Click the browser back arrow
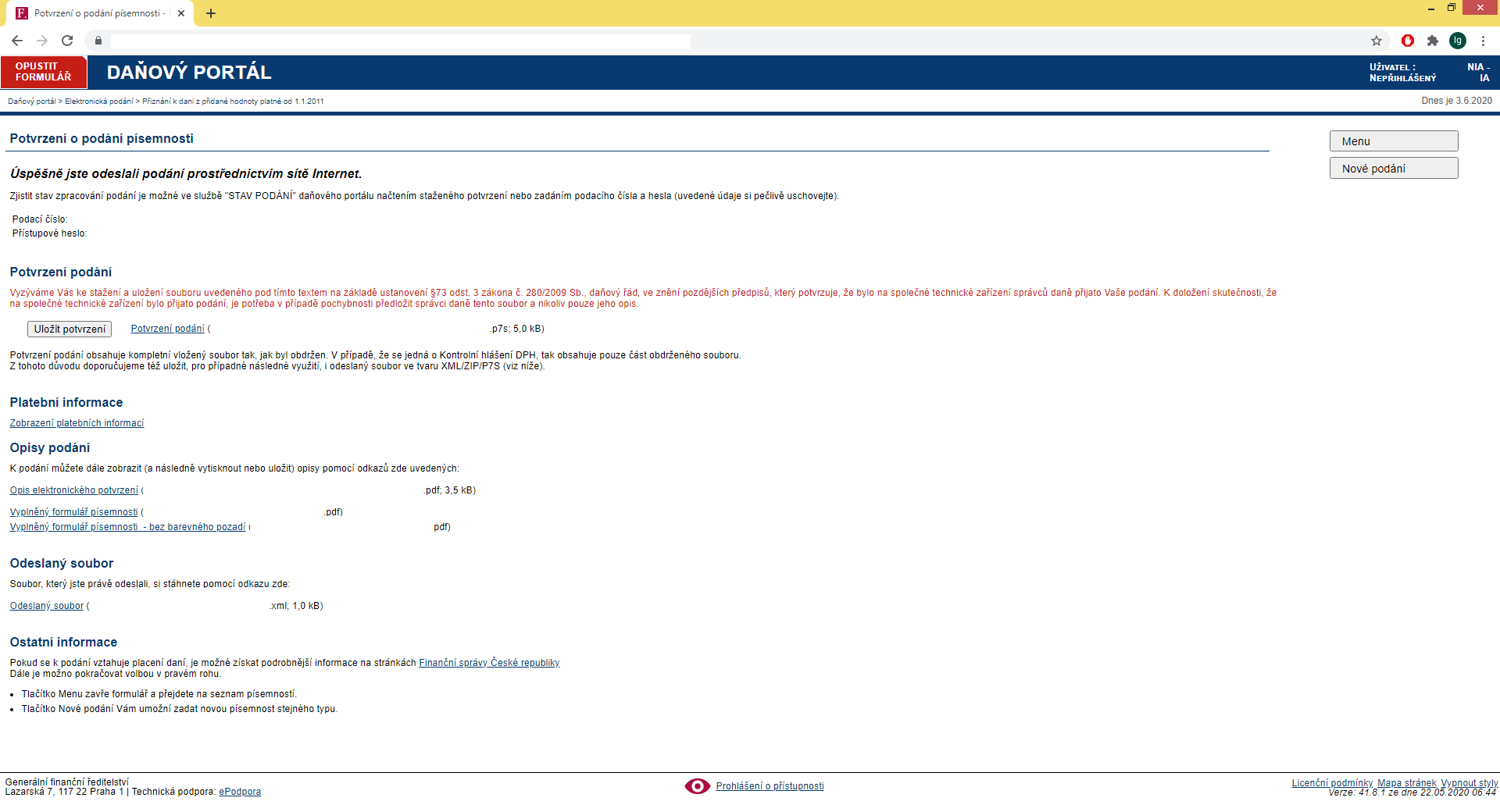Image resolution: width=1500 pixels, height=812 pixels. coord(17,41)
